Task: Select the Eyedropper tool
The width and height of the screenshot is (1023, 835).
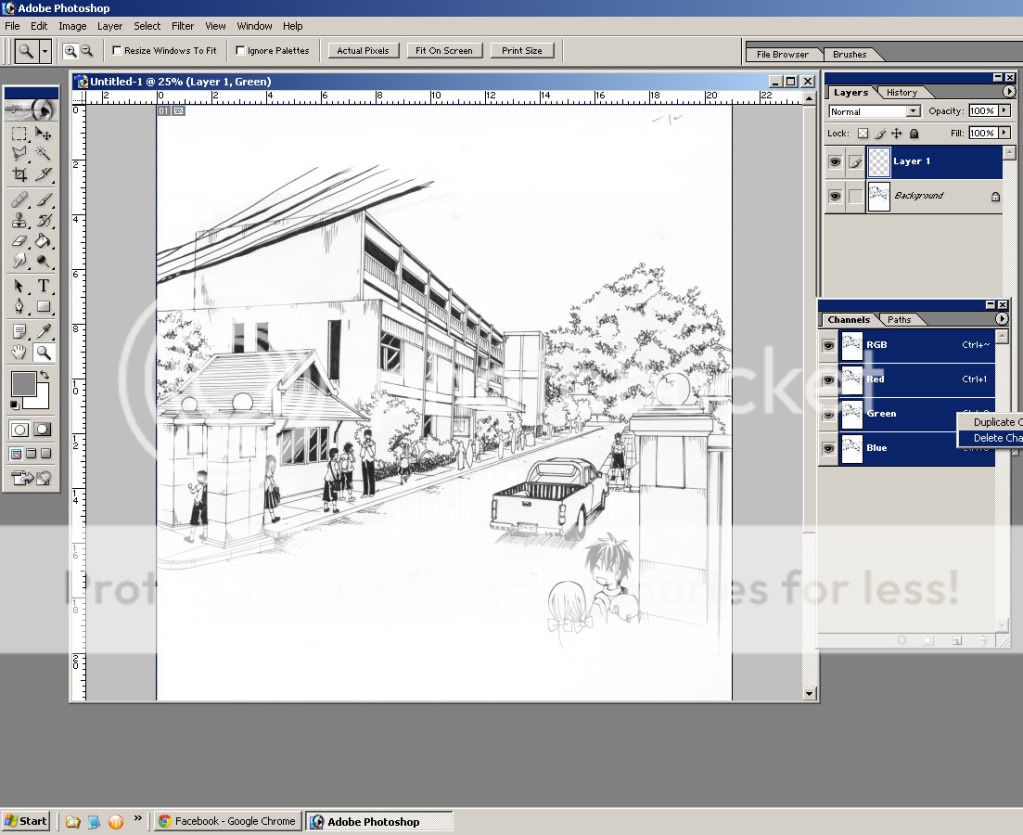Action: [x=43, y=332]
